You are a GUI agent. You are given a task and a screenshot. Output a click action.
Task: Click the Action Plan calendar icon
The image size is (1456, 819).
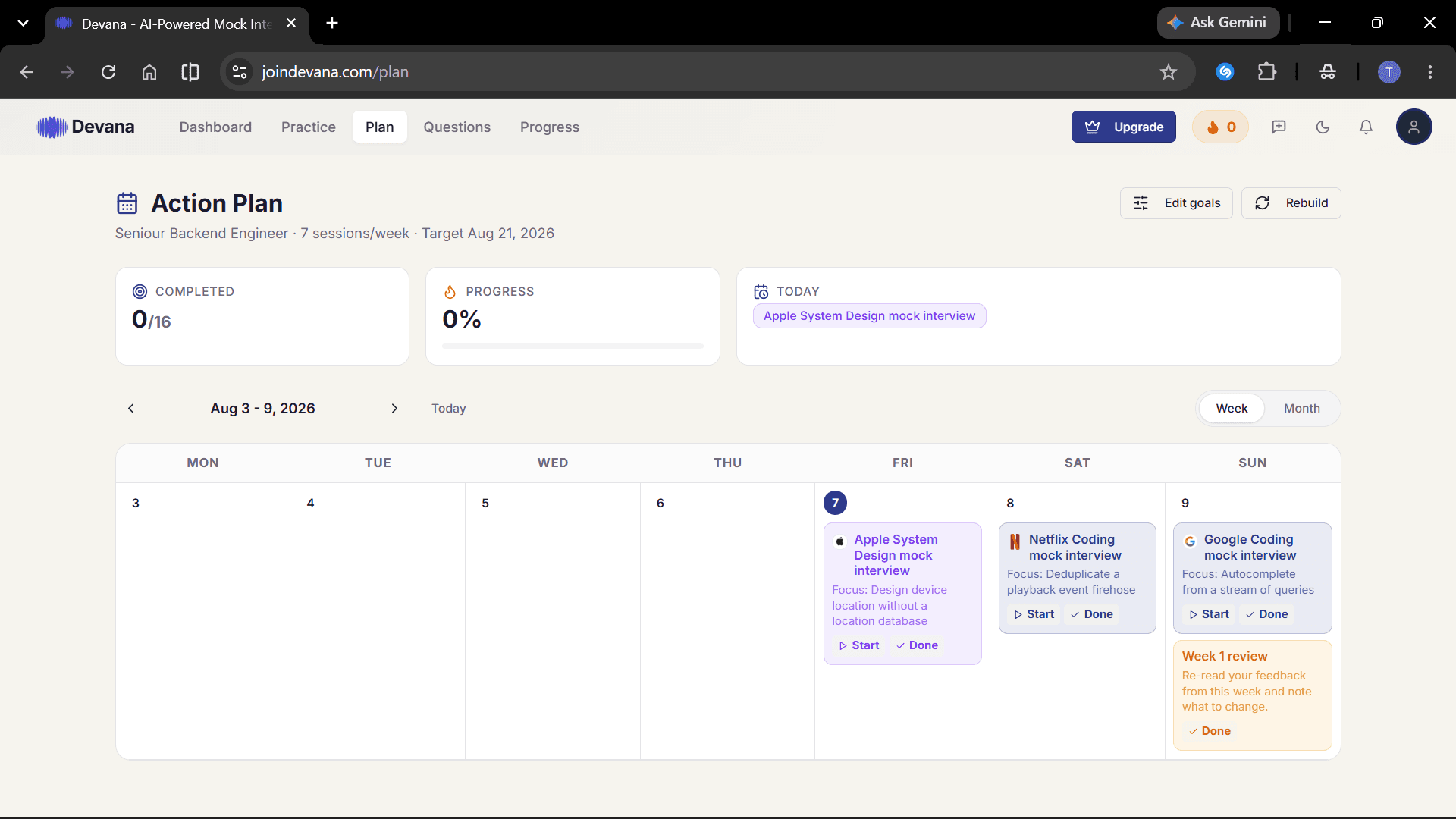(x=127, y=203)
